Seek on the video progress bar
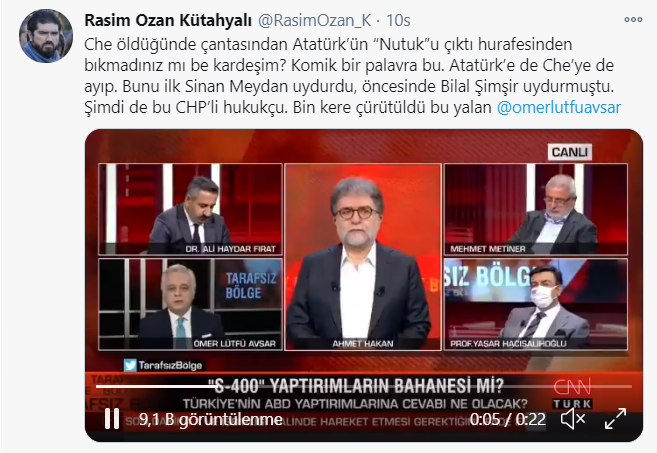 point(363,386)
